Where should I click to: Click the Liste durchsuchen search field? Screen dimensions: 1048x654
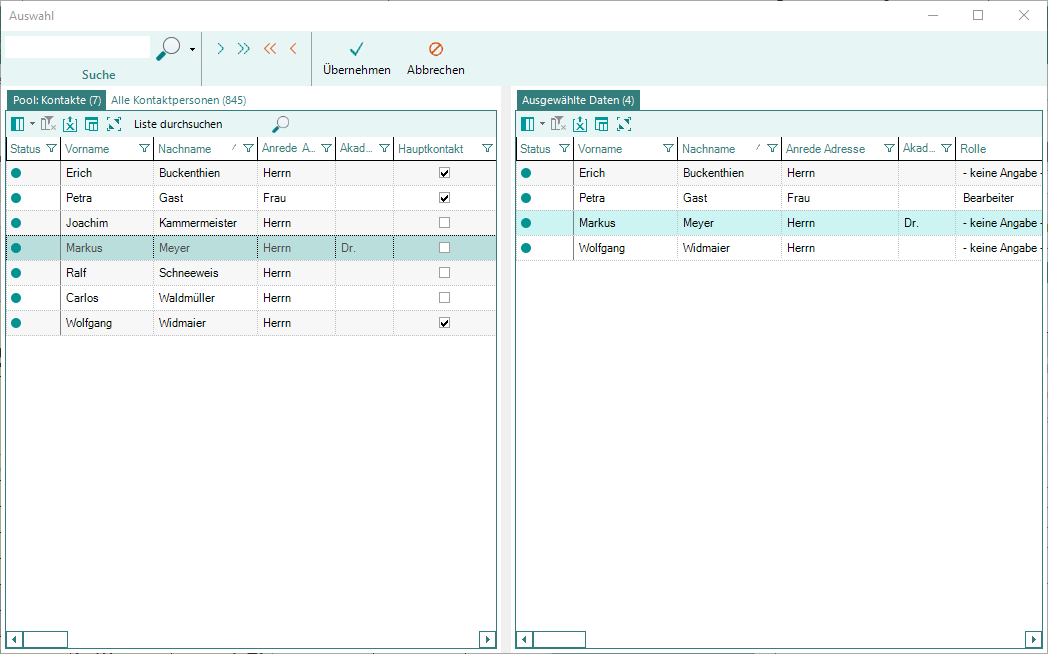pyautogui.click(x=199, y=124)
